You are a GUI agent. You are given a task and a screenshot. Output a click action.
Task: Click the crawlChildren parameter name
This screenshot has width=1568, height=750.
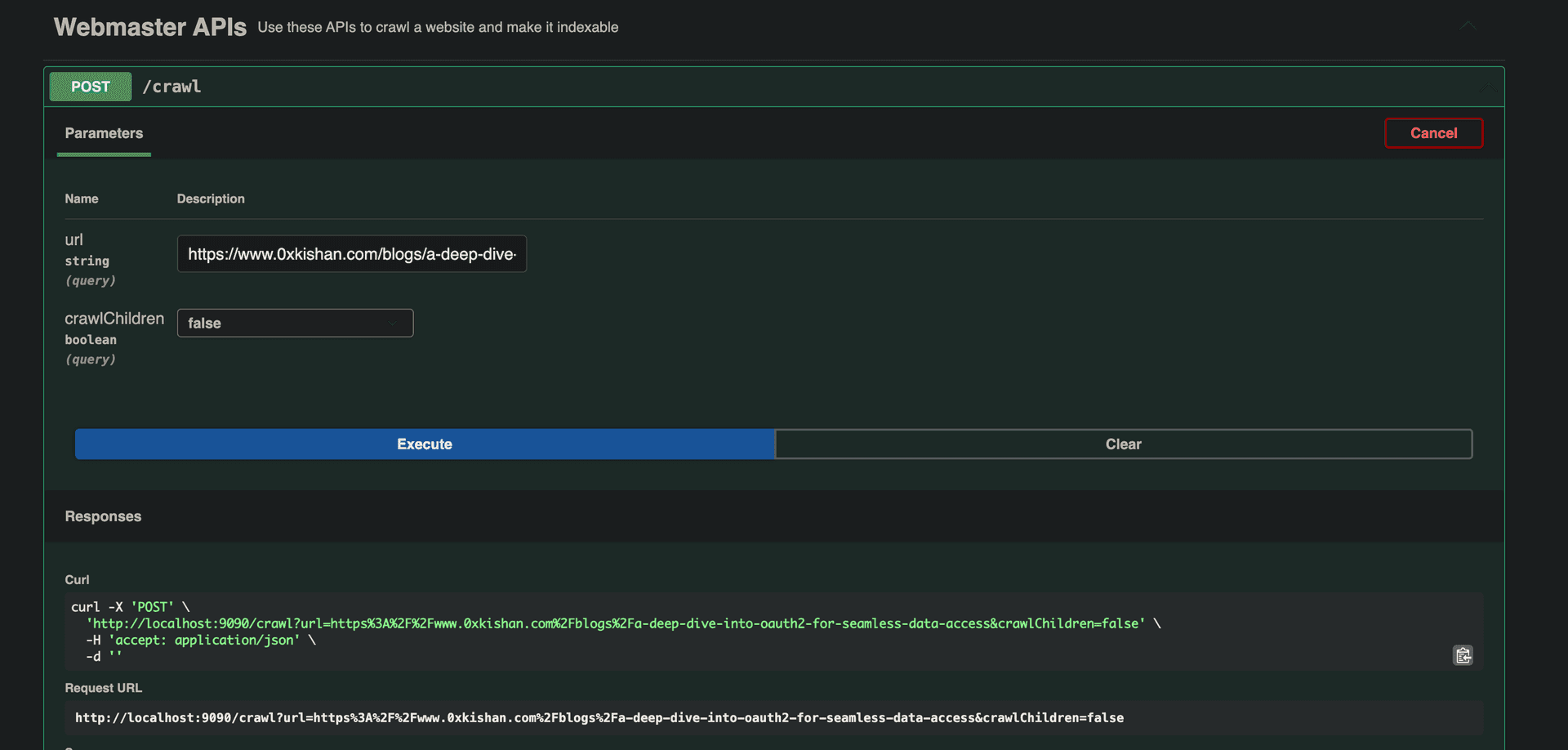pyautogui.click(x=114, y=318)
